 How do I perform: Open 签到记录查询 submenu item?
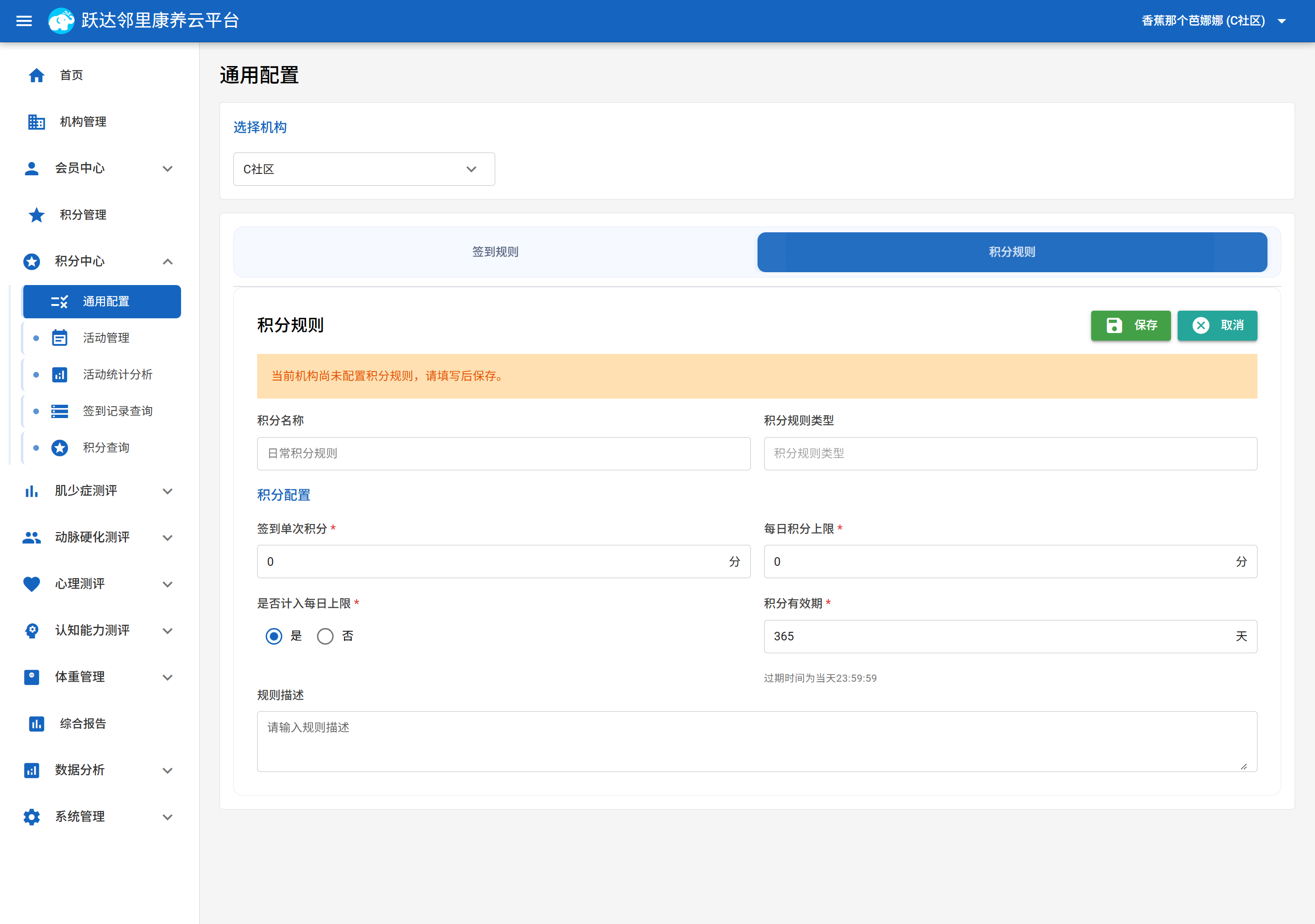coord(101,411)
